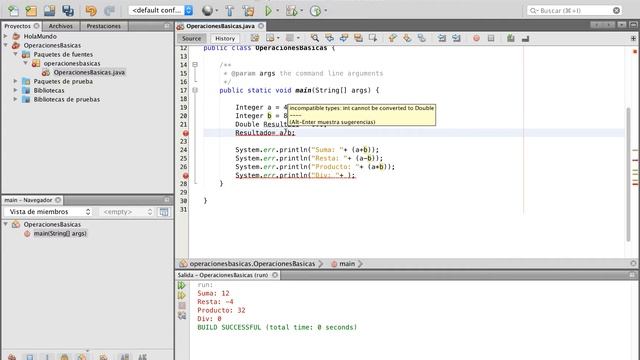
Task: Click the Undo arrow icon
Action: tap(91, 10)
